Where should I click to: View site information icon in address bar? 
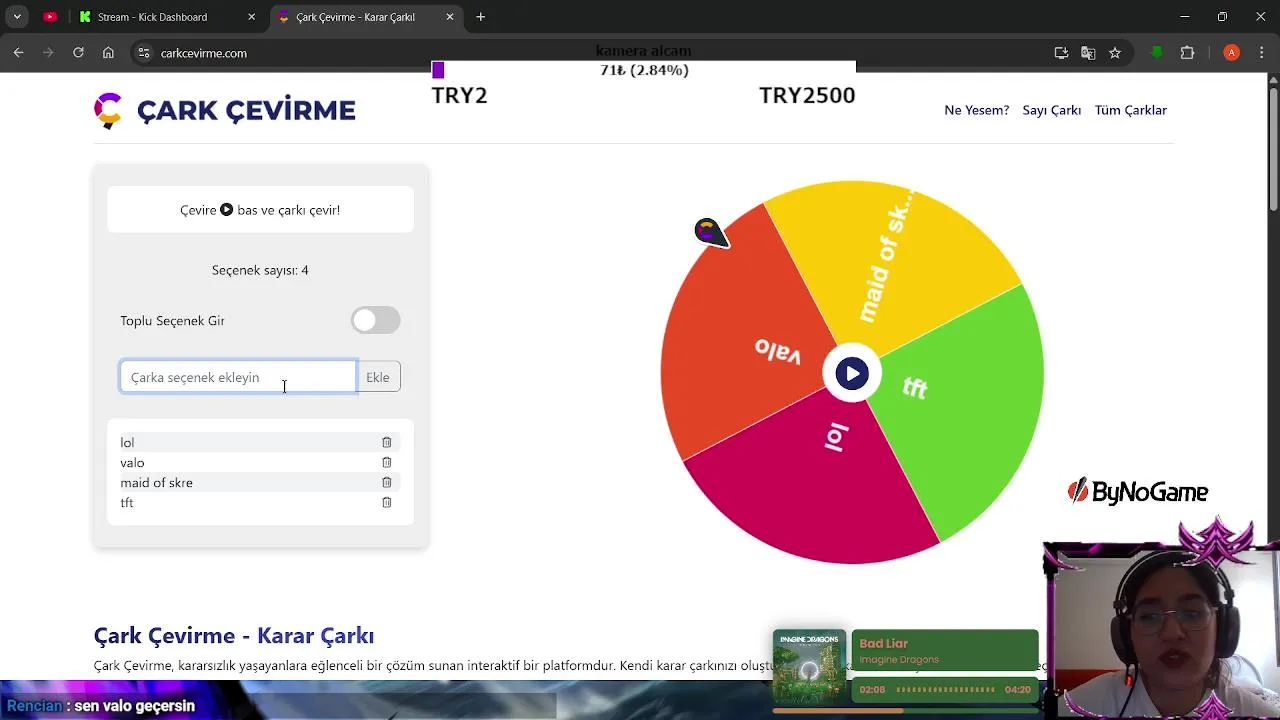coord(144,53)
